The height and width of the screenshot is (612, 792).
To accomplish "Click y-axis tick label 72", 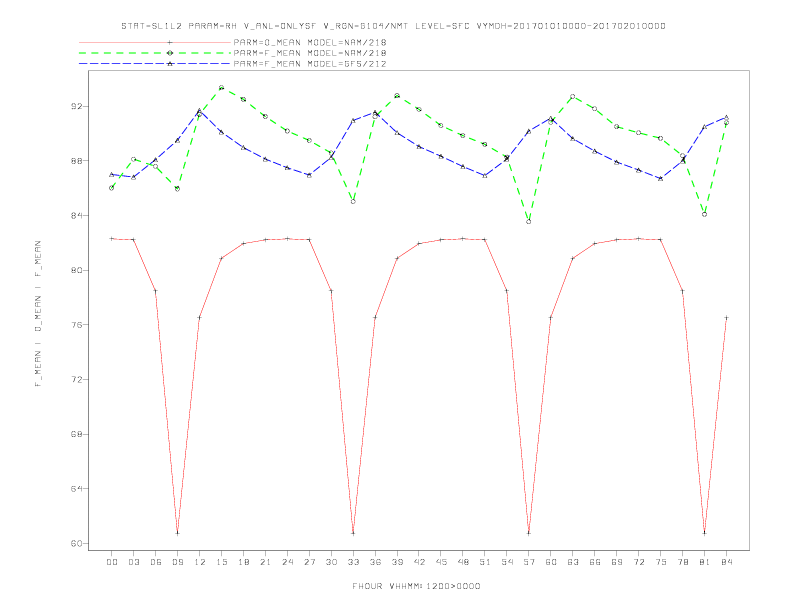I will point(76,379).
